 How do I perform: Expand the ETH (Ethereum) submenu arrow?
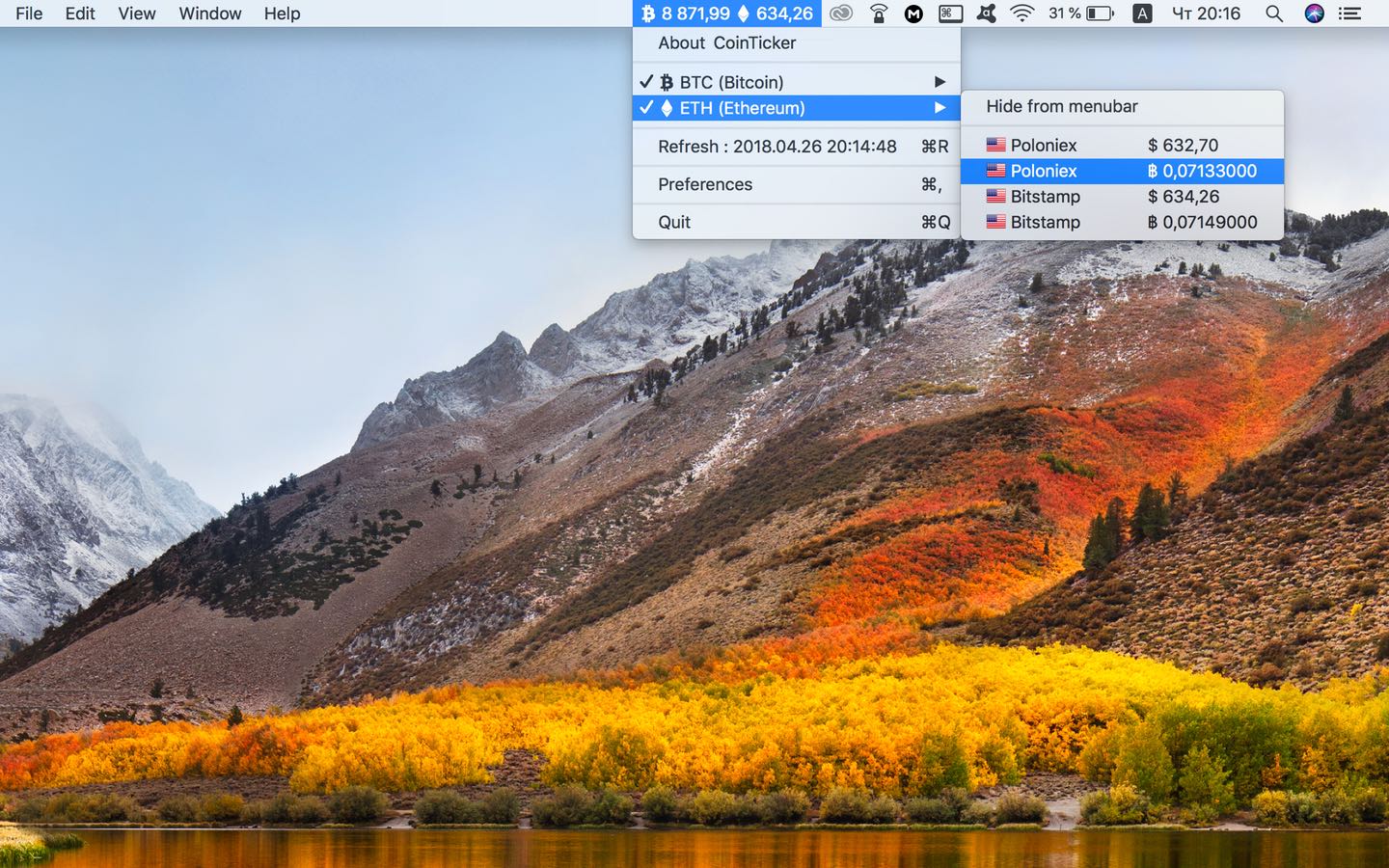pyautogui.click(x=940, y=108)
